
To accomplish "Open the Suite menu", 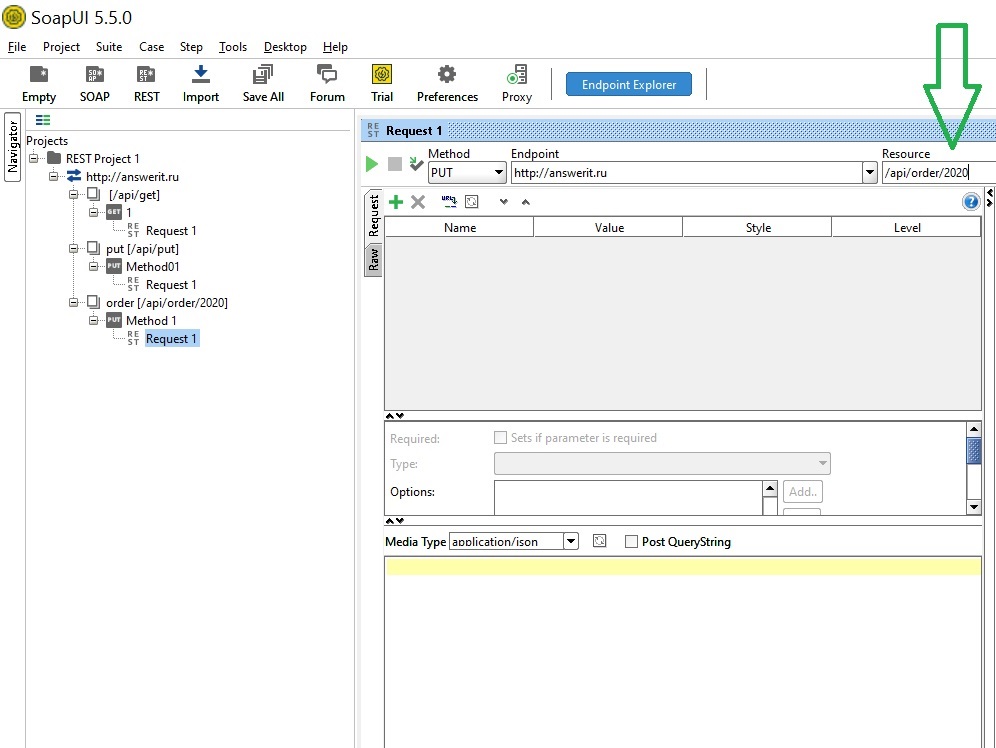I will pyautogui.click(x=109, y=47).
